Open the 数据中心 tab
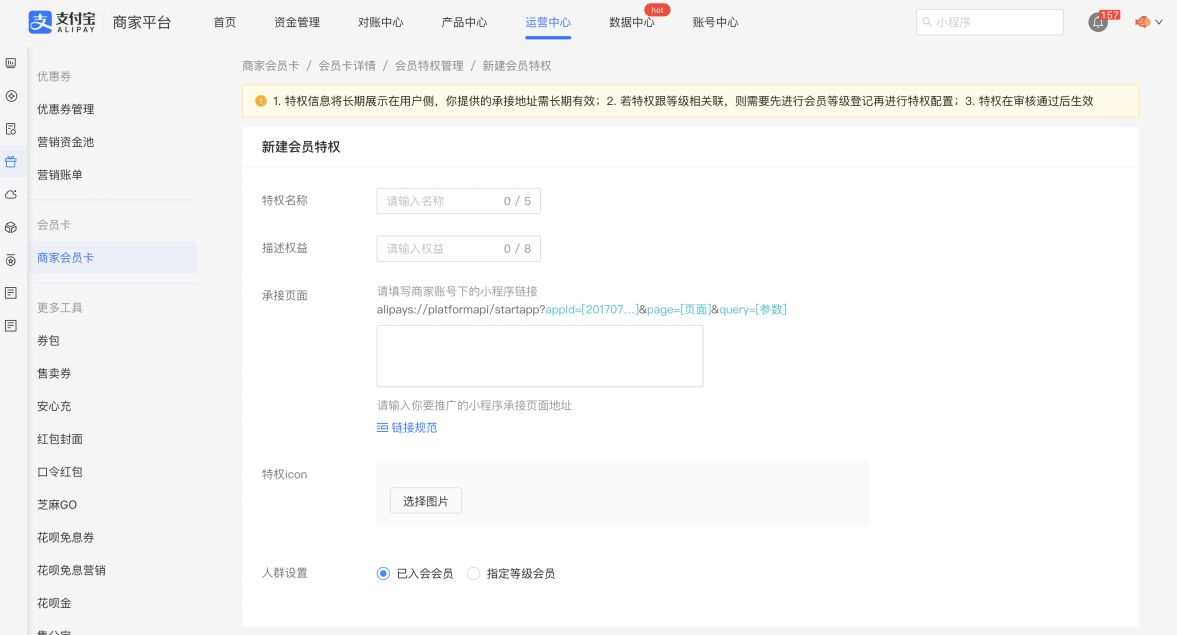1177x635 pixels. pyautogui.click(x=632, y=23)
